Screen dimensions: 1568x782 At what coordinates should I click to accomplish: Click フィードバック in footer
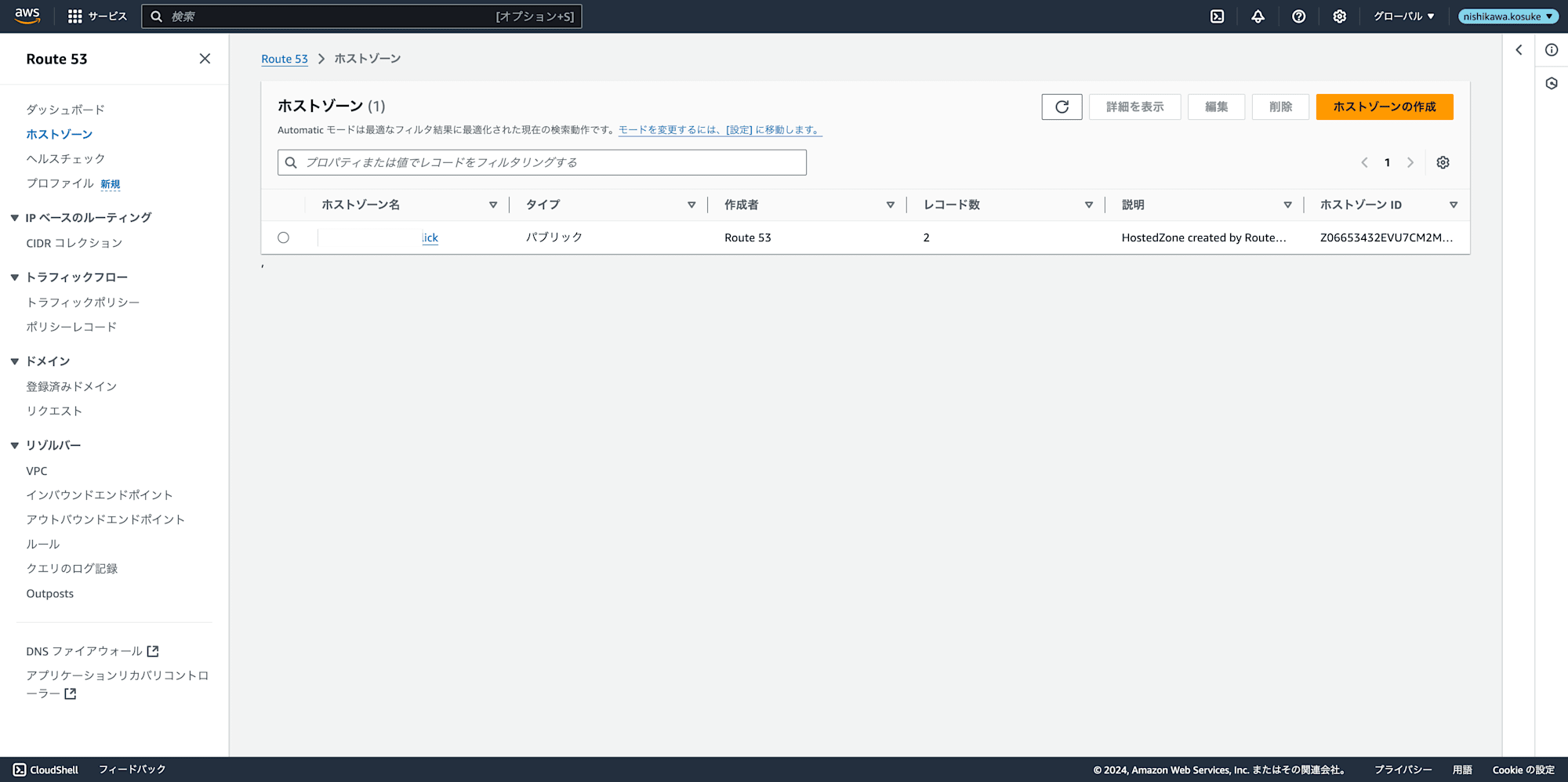pos(132,769)
